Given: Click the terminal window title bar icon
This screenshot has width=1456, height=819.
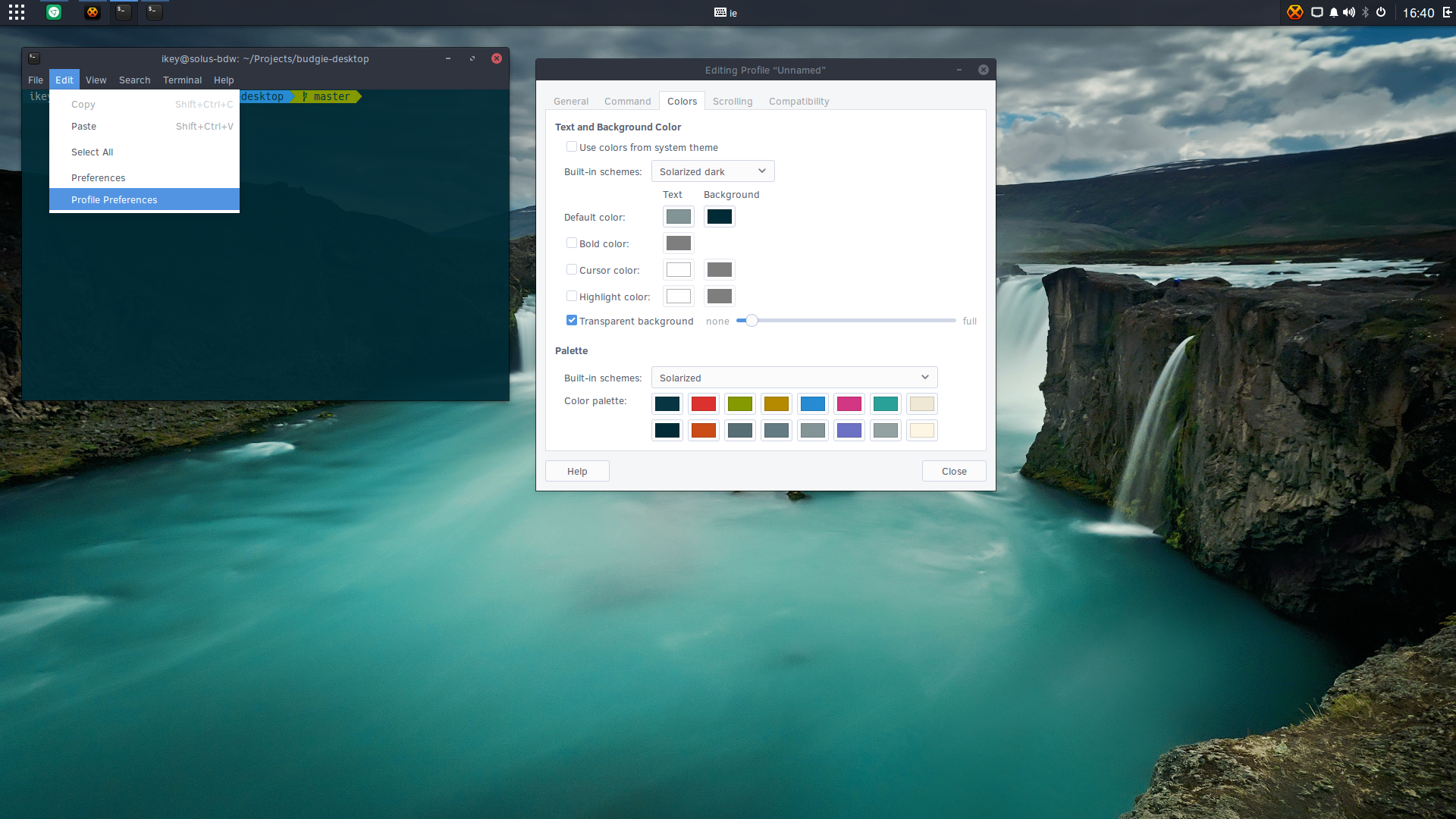Looking at the screenshot, I should pyautogui.click(x=34, y=58).
